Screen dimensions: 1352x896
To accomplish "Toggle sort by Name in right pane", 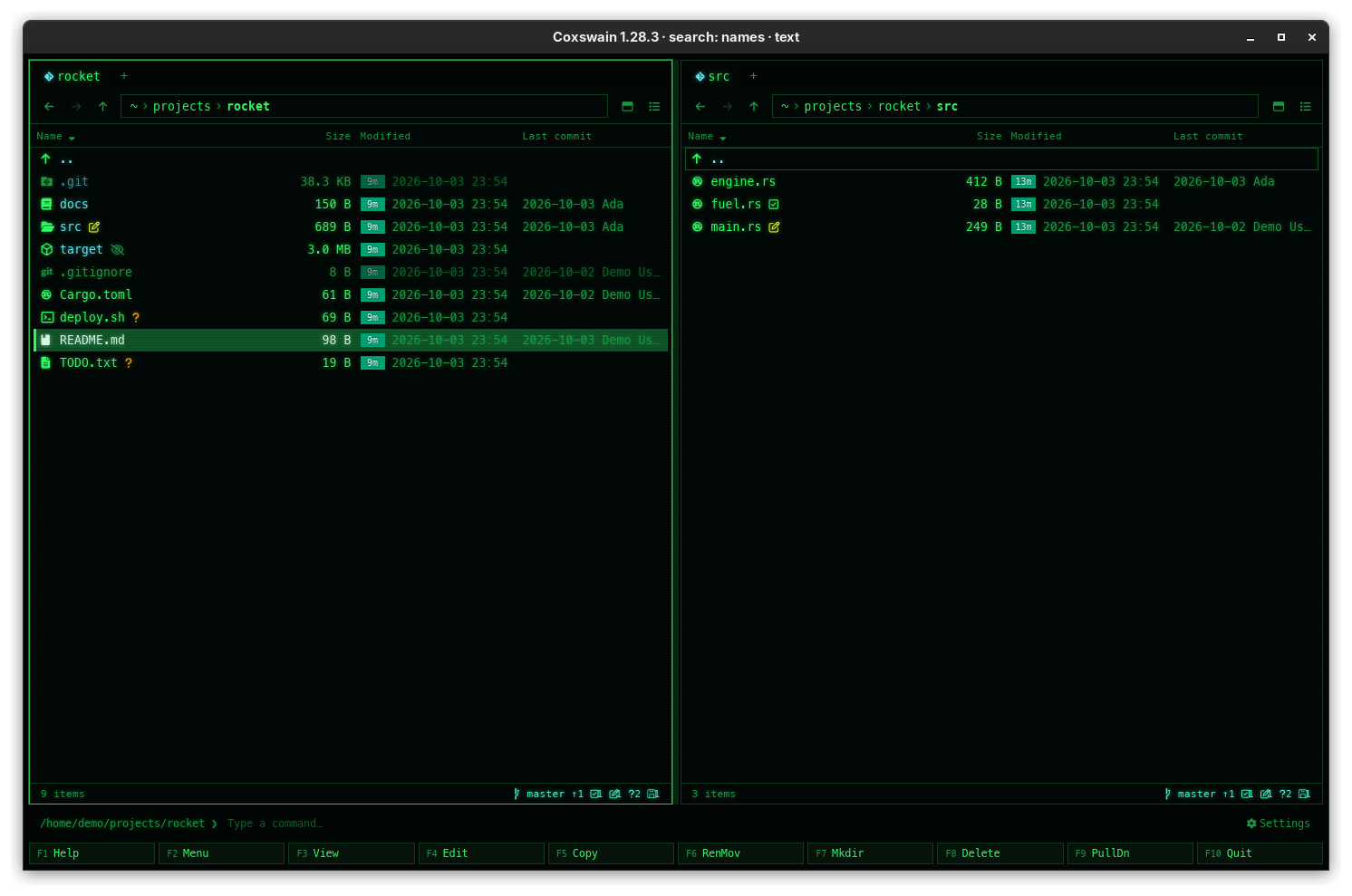I will [x=707, y=137].
